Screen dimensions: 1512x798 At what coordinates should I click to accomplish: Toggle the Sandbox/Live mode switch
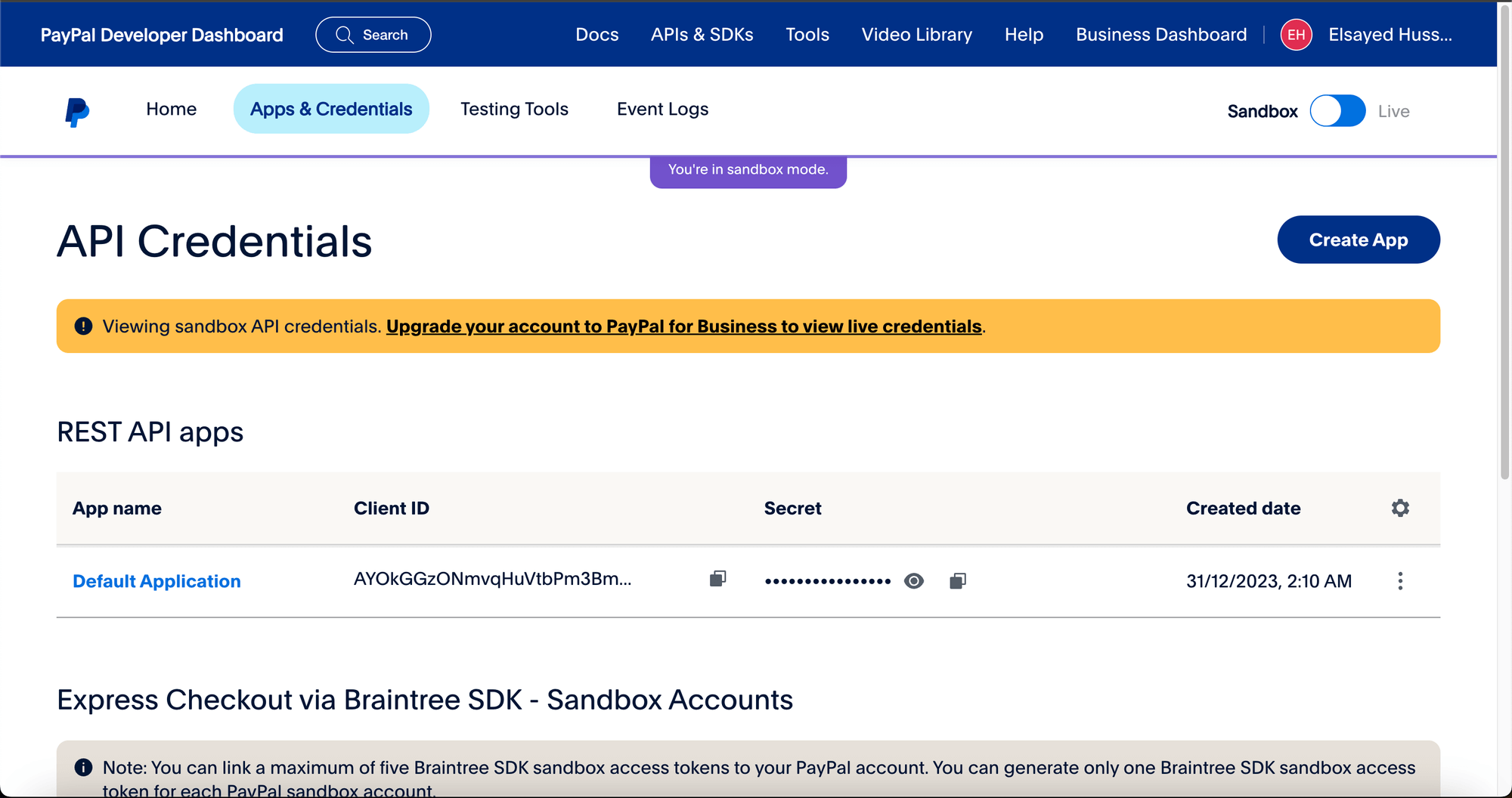tap(1337, 111)
